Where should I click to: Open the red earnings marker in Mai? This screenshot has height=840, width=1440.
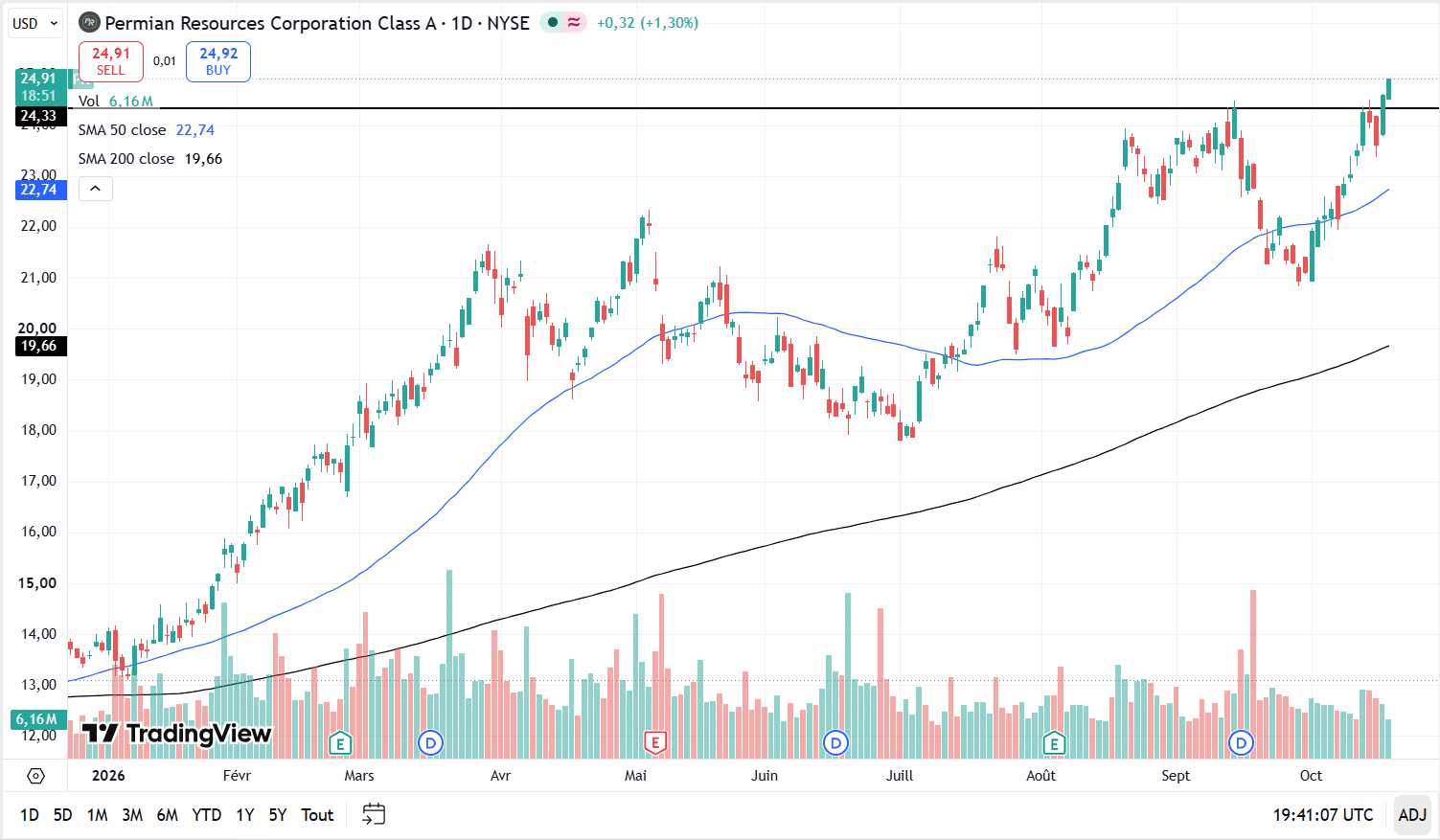tap(655, 742)
